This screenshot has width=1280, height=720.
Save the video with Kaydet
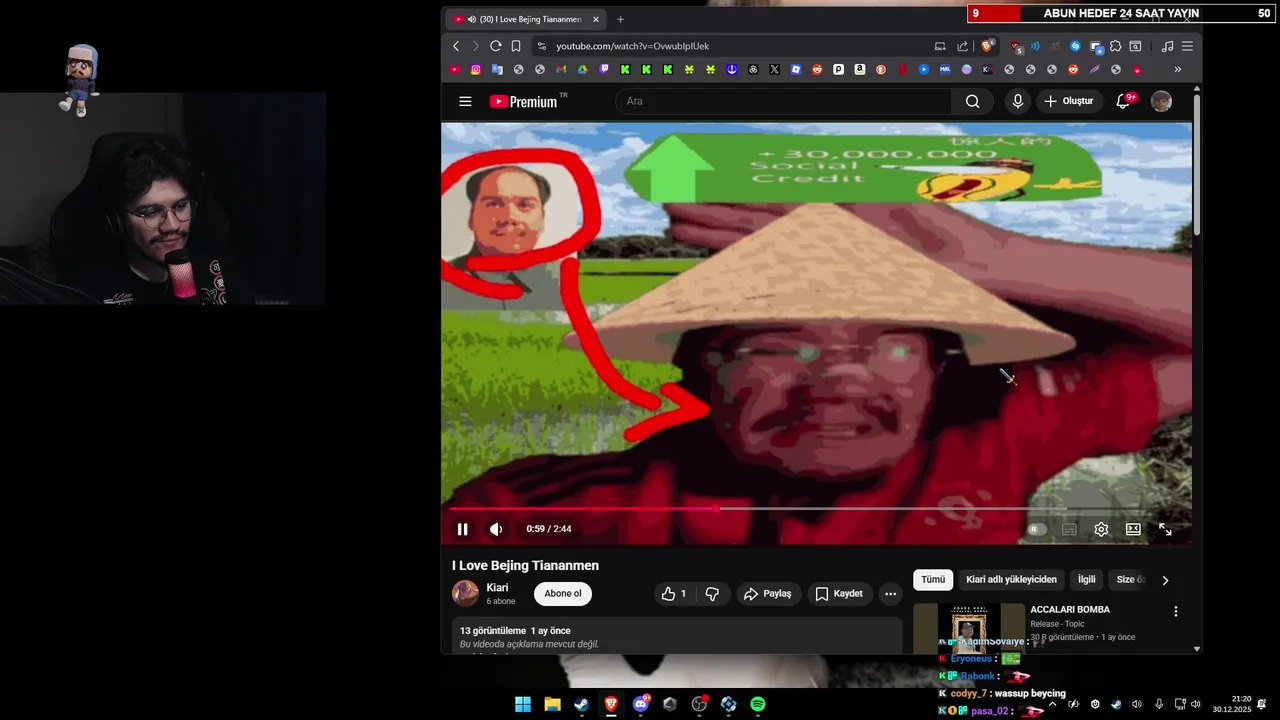(839, 594)
